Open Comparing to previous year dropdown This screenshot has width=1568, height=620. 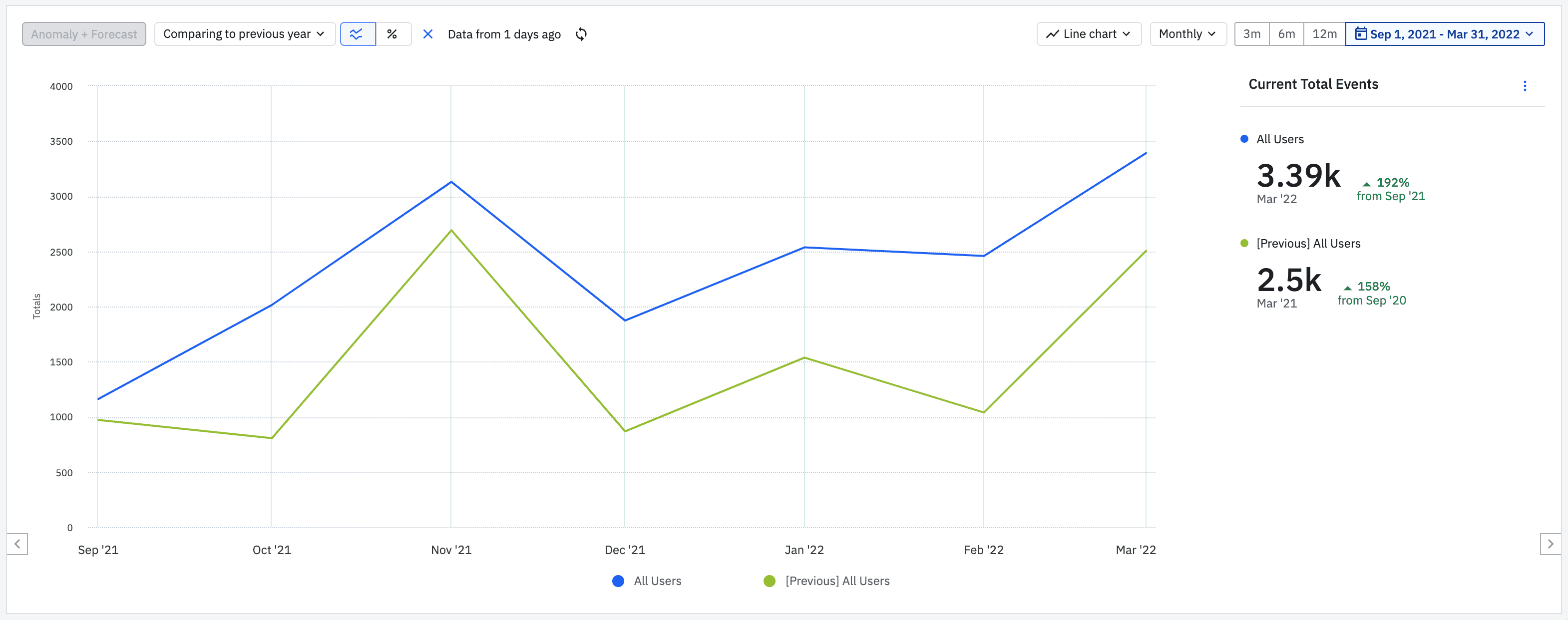point(244,34)
